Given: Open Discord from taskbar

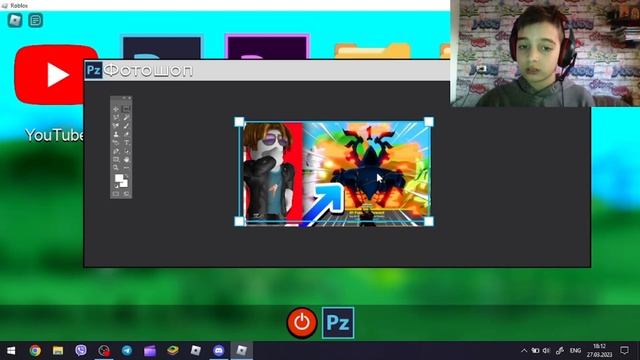Looking at the screenshot, I should (x=219, y=351).
